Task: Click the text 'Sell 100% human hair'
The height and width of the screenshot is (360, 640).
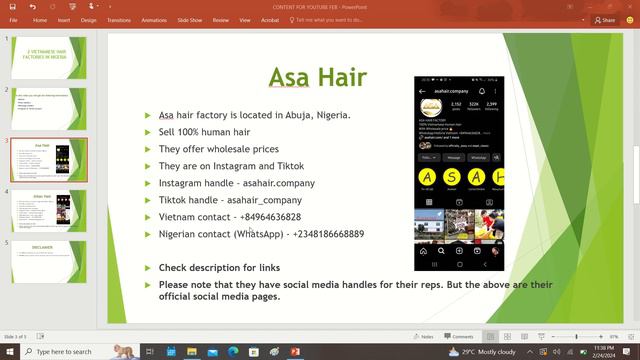Action: click(x=204, y=132)
